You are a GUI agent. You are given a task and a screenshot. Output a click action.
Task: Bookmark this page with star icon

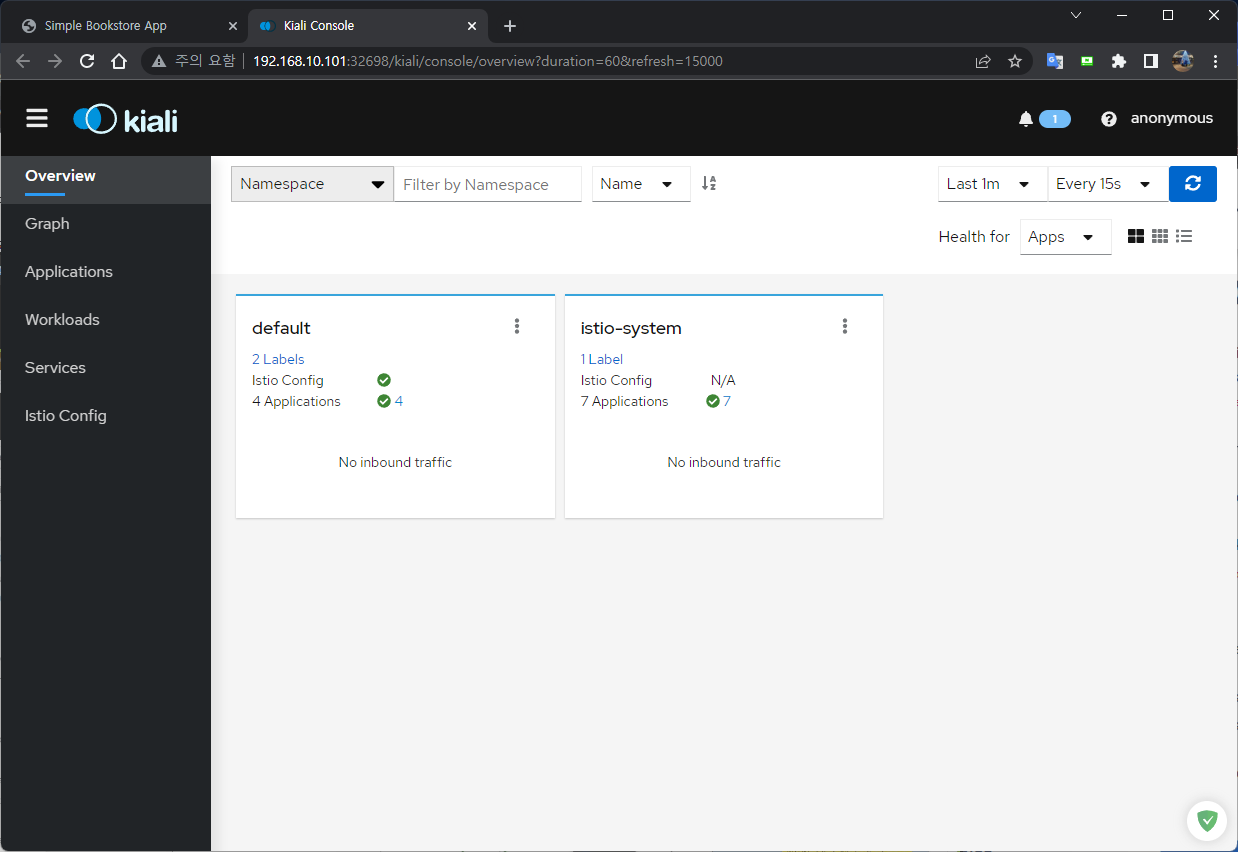(x=1015, y=61)
